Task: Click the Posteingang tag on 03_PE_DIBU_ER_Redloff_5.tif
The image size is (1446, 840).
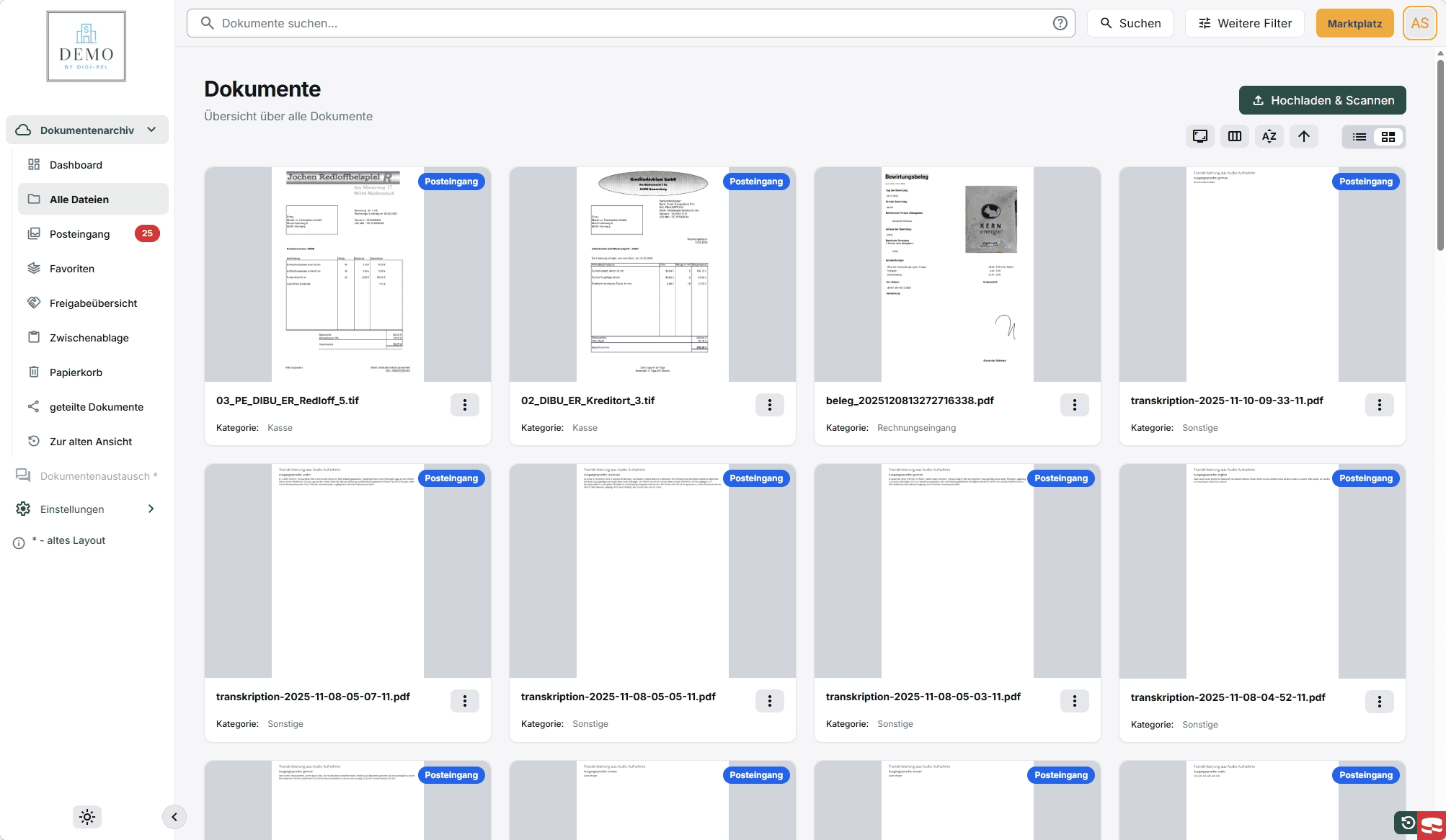Action: point(451,182)
